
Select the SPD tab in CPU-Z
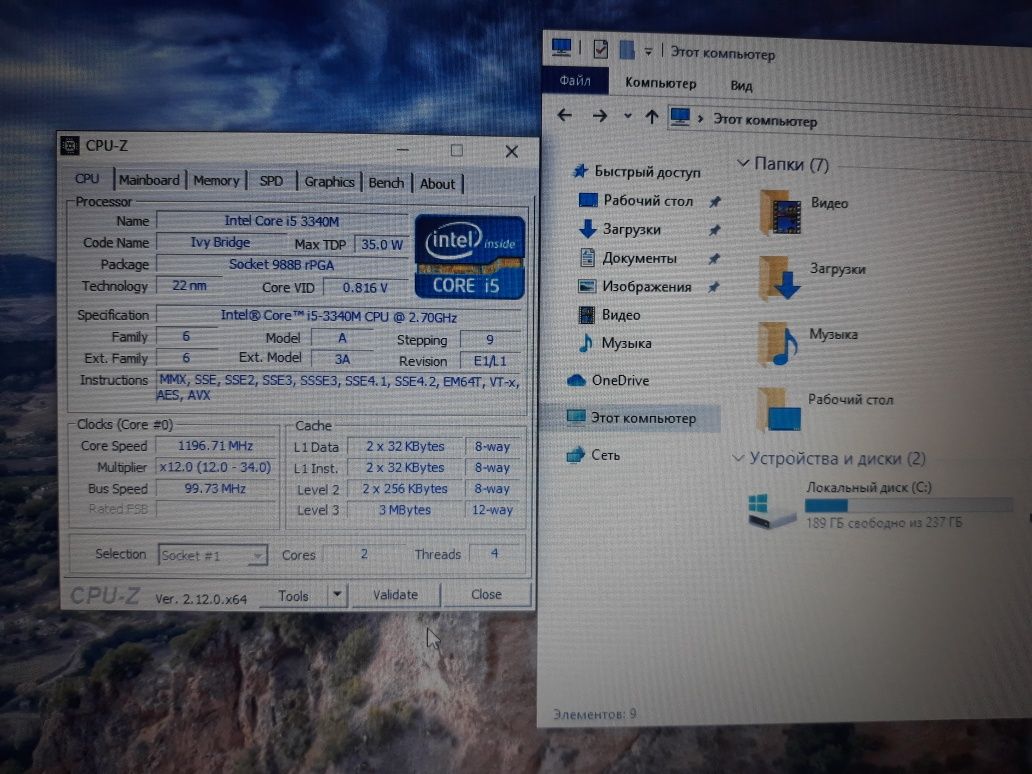click(x=271, y=181)
